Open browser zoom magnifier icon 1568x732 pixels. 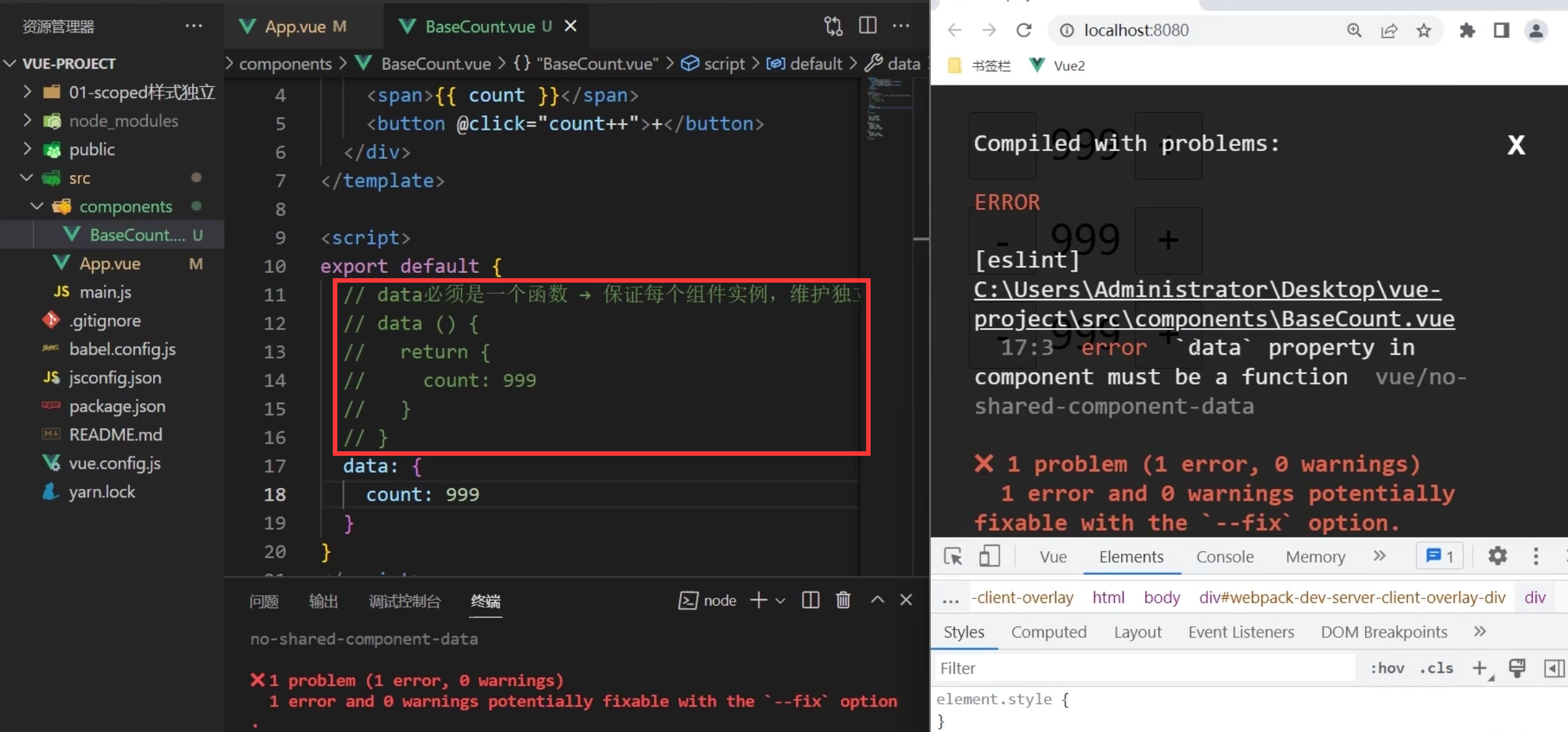[1354, 30]
